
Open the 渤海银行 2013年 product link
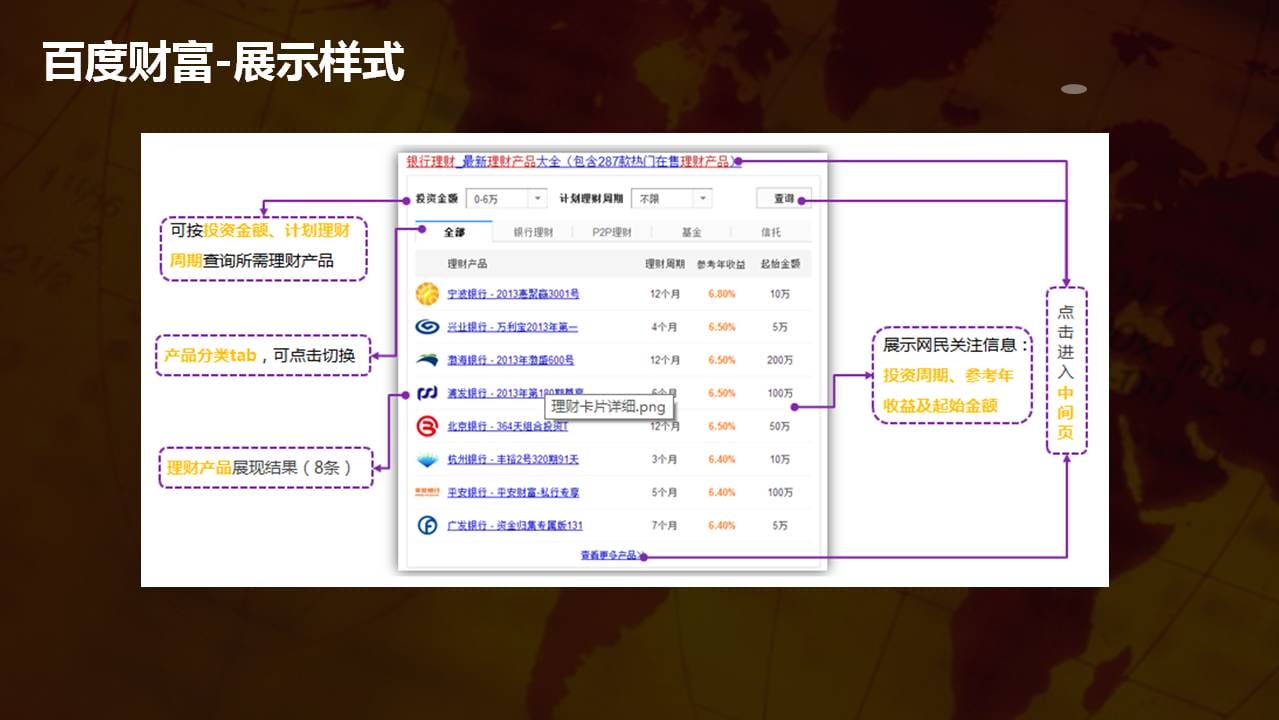(x=510, y=360)
